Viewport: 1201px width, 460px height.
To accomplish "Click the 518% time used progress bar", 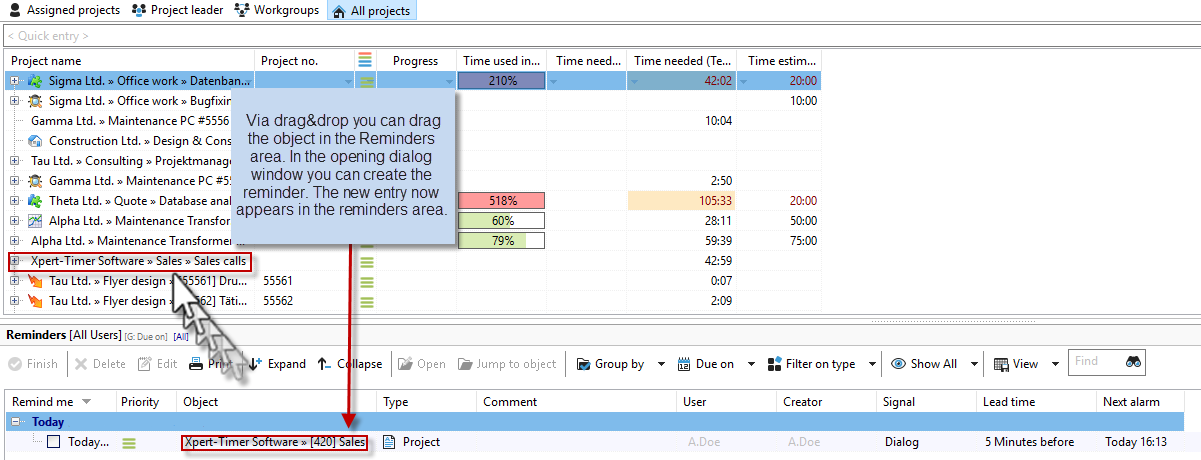I will click(x=502, y=201).
